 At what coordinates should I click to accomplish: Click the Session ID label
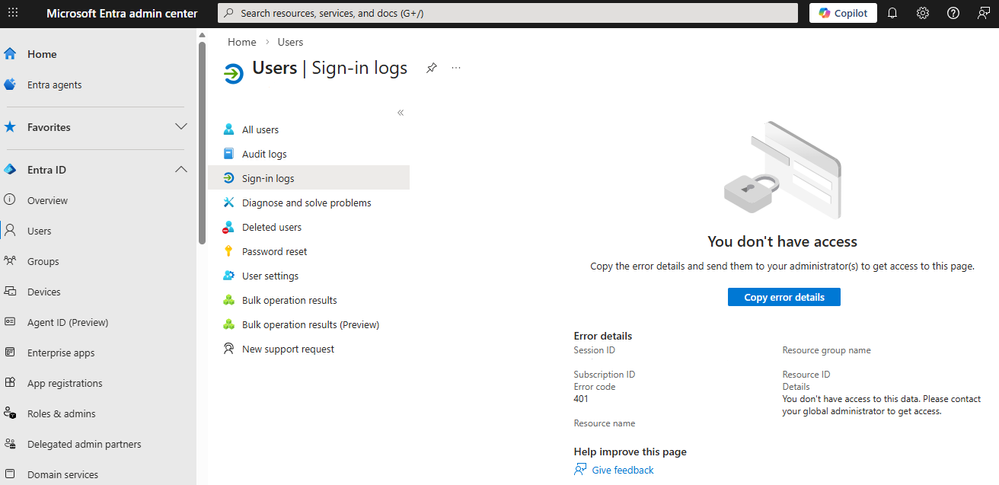(x=594, y=351)
